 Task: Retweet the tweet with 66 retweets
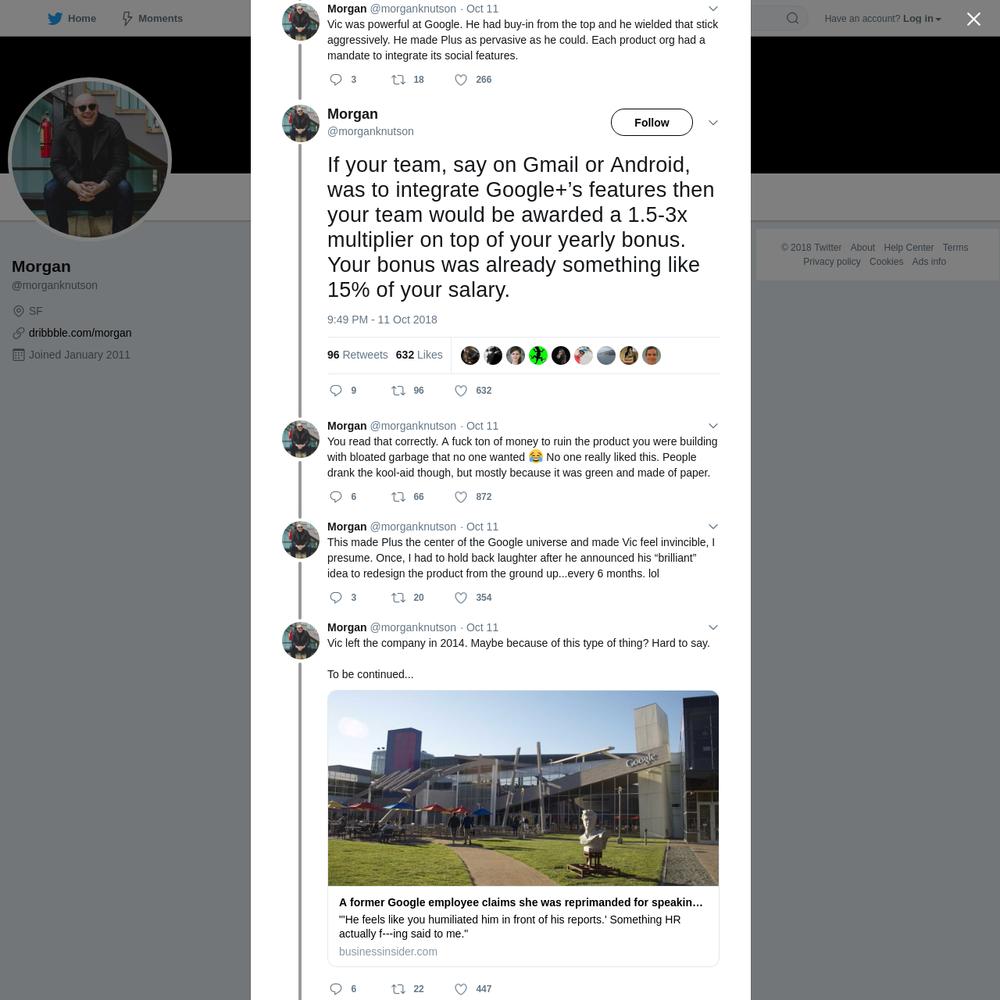pos(398,497)
